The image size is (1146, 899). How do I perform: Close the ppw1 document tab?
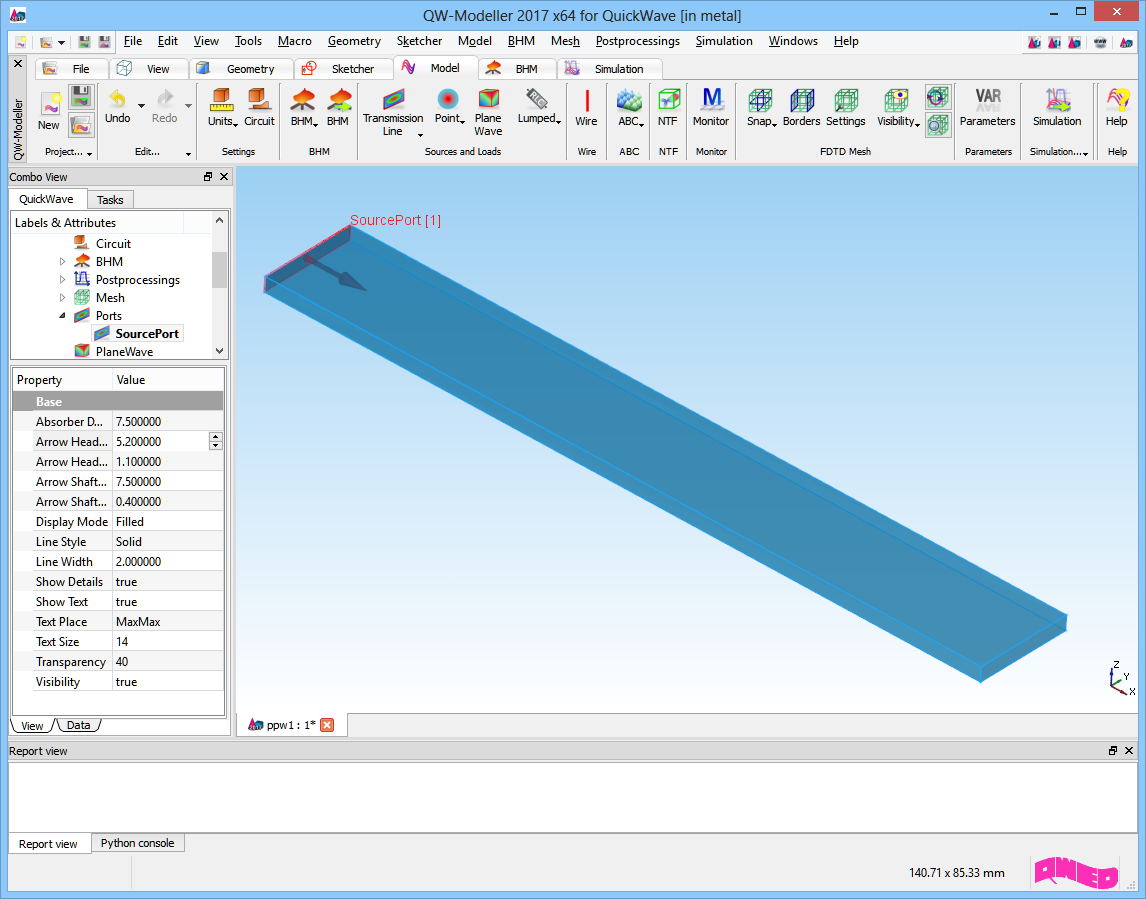327,724
